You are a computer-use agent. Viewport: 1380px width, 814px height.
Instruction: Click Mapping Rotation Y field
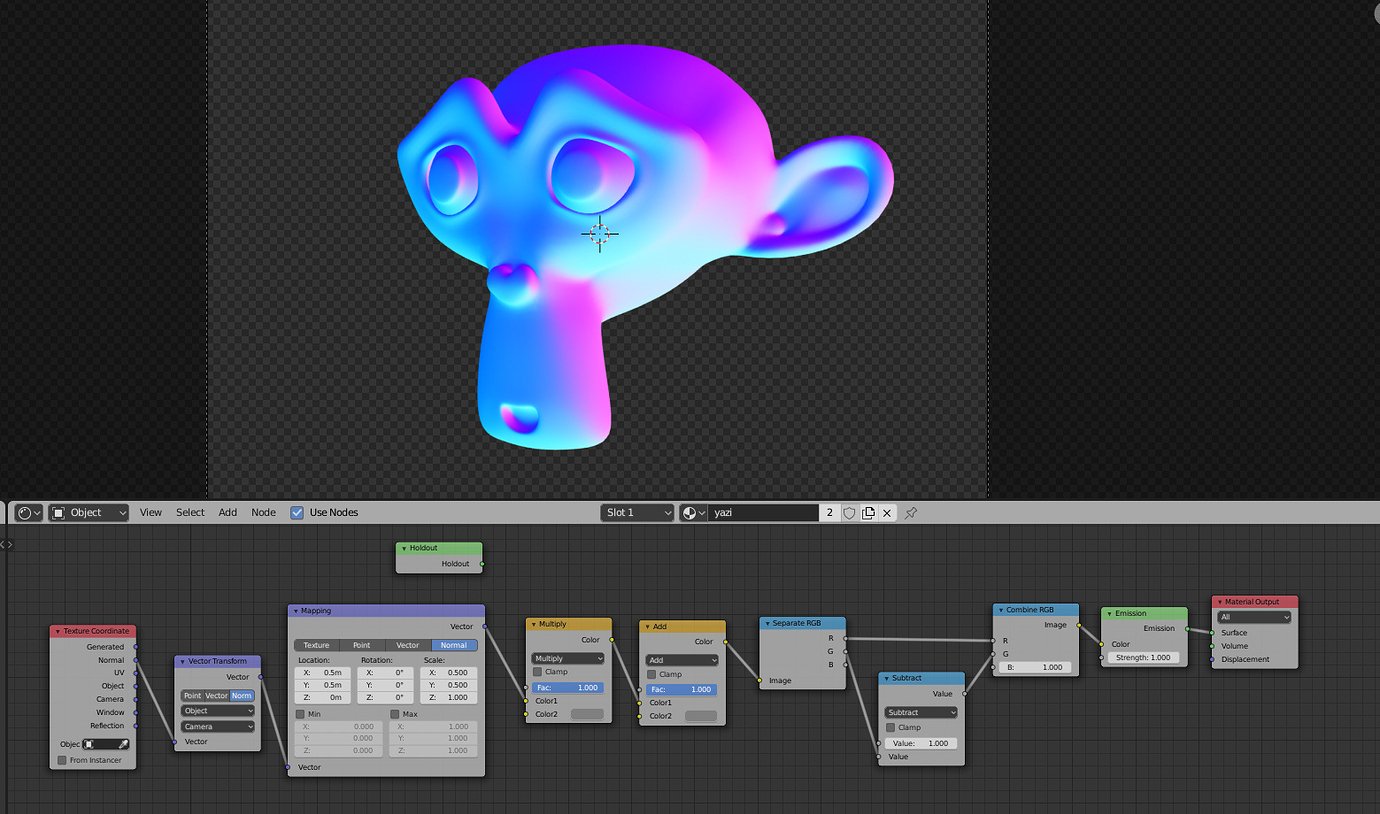pos(387,685)
